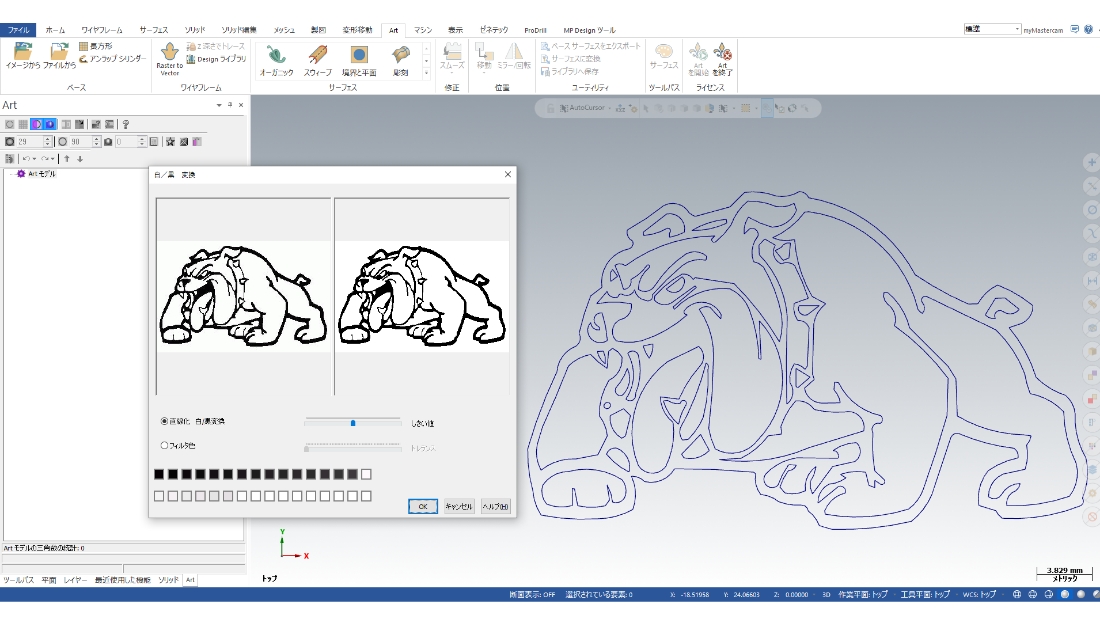This screenshot has width=1100, height=620.
Task: Click the globe icon in status bar
Action: click(1017, 594)
